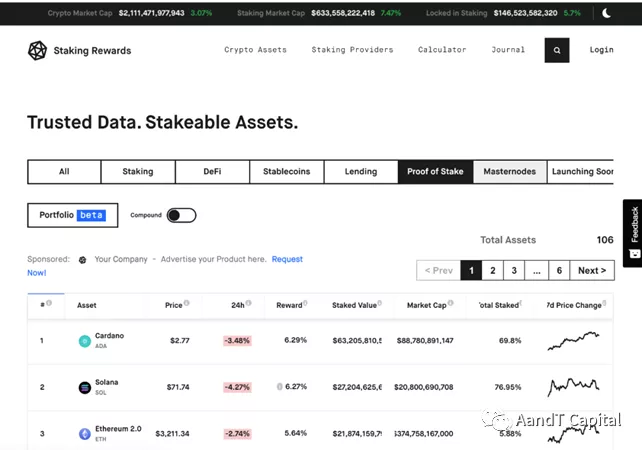This screenshot has width=642, height=450.
Task: Click the Staking Rewards logo icon
Action: [37, 50]
